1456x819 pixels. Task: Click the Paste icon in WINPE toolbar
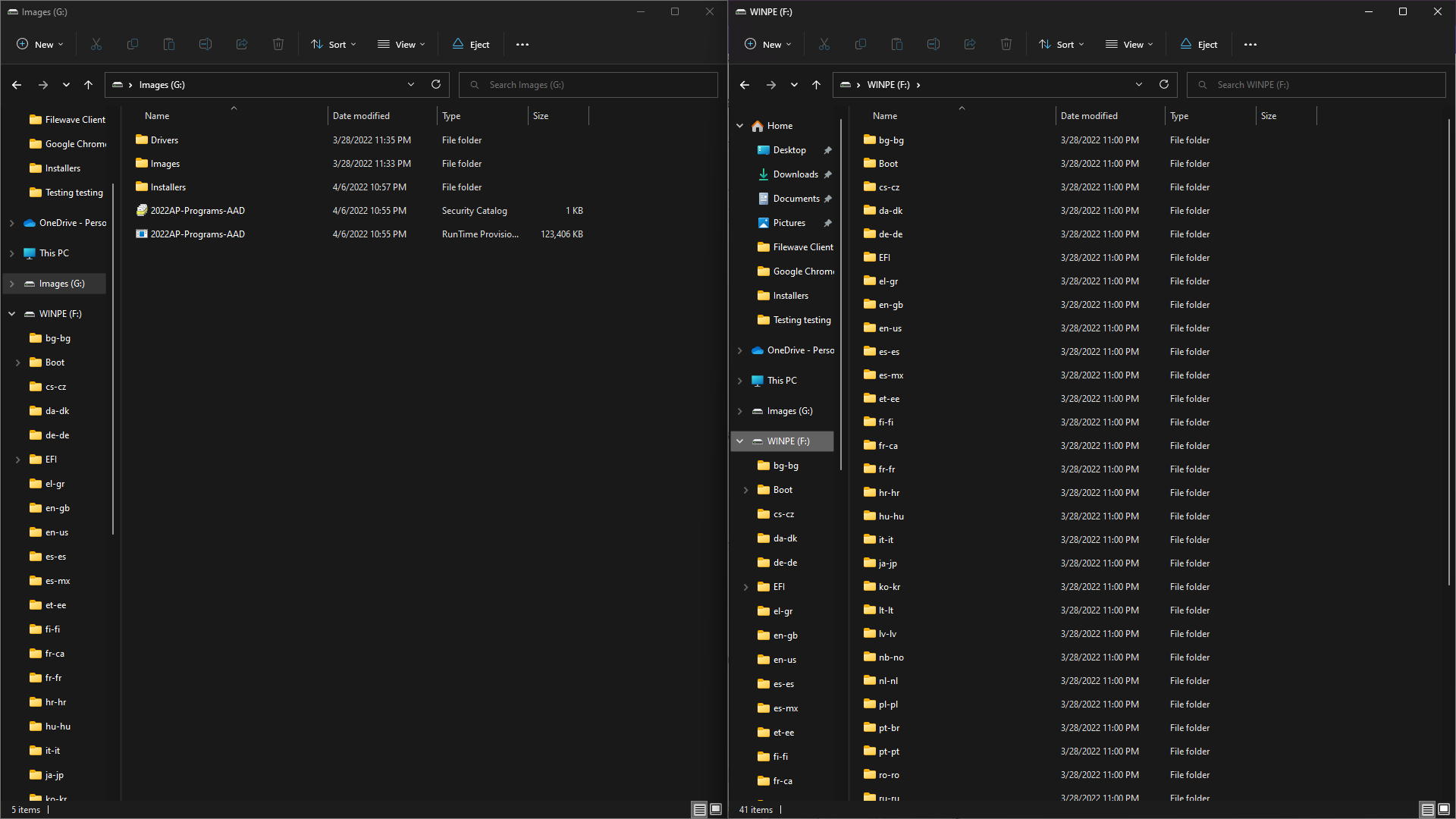(897, 44)
